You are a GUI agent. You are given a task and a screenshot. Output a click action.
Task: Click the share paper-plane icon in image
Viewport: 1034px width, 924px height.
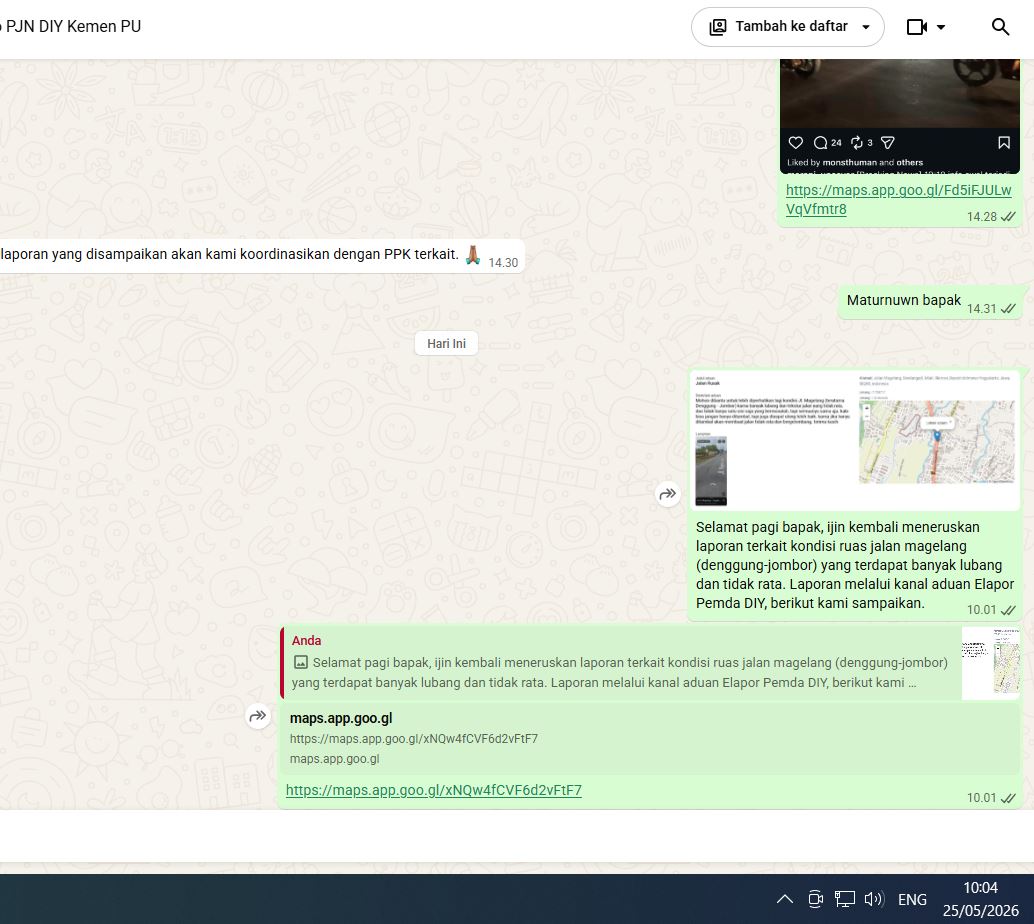tap(888, 142)
